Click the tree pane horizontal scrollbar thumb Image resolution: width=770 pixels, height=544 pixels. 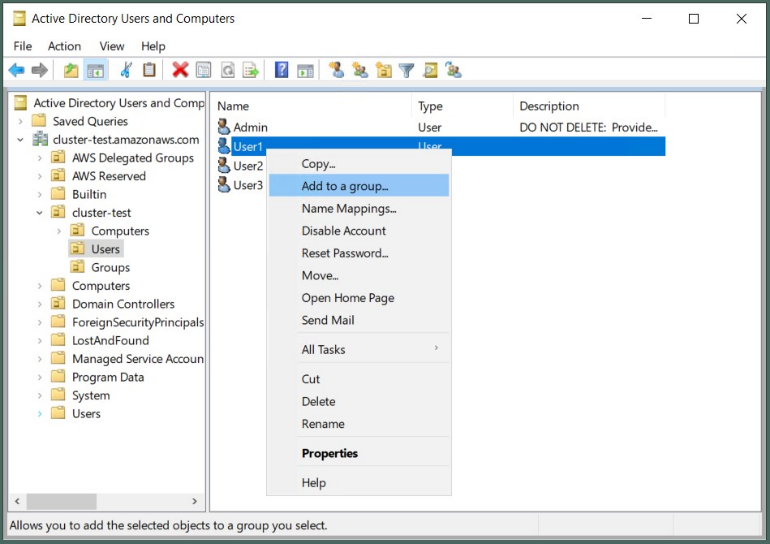(61, 501)
